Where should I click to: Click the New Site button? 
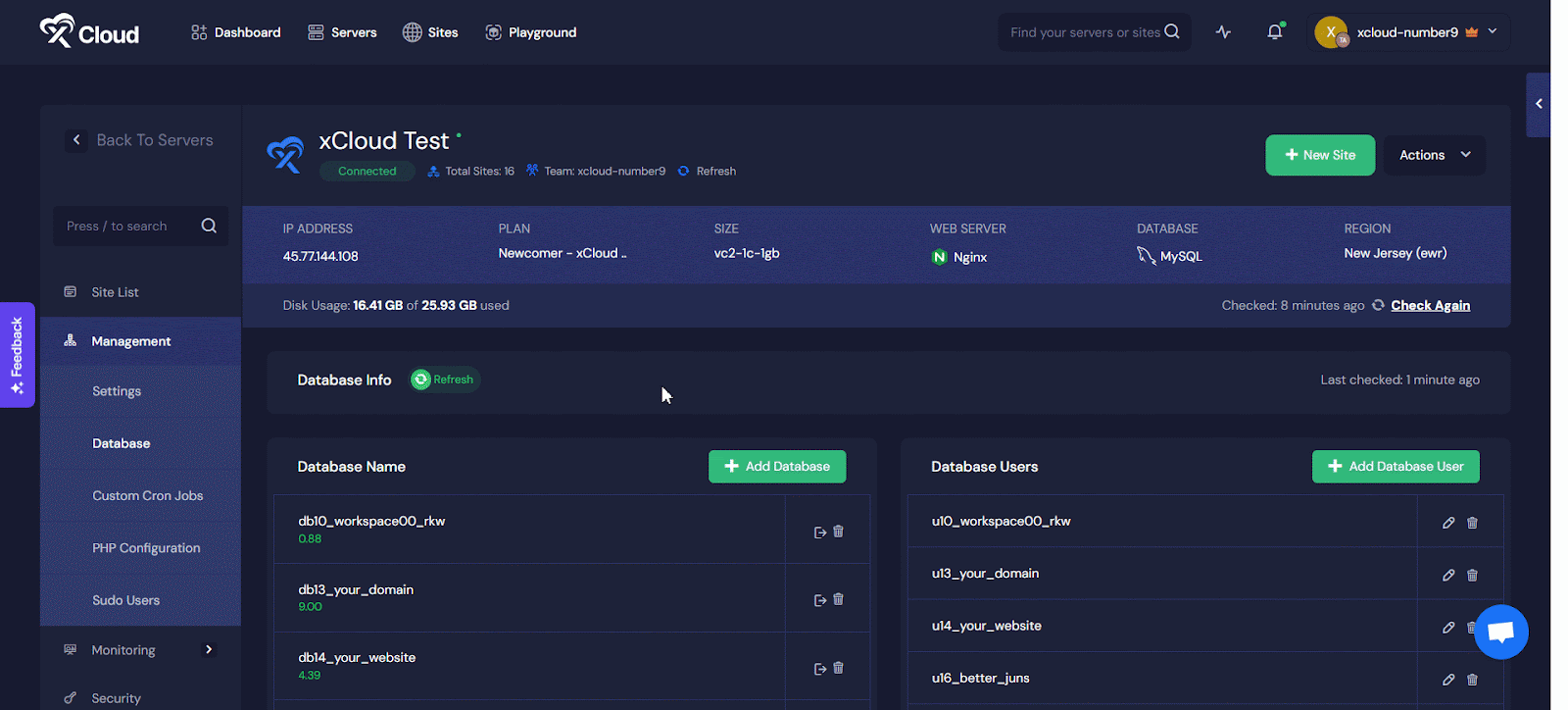[1320, 155]
